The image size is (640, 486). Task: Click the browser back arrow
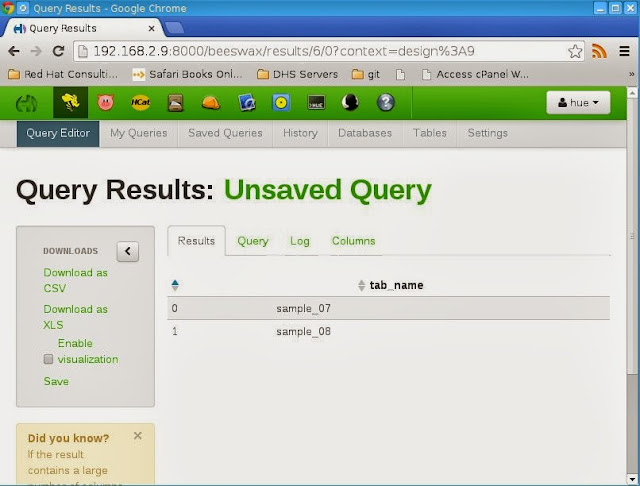[14, 51]
